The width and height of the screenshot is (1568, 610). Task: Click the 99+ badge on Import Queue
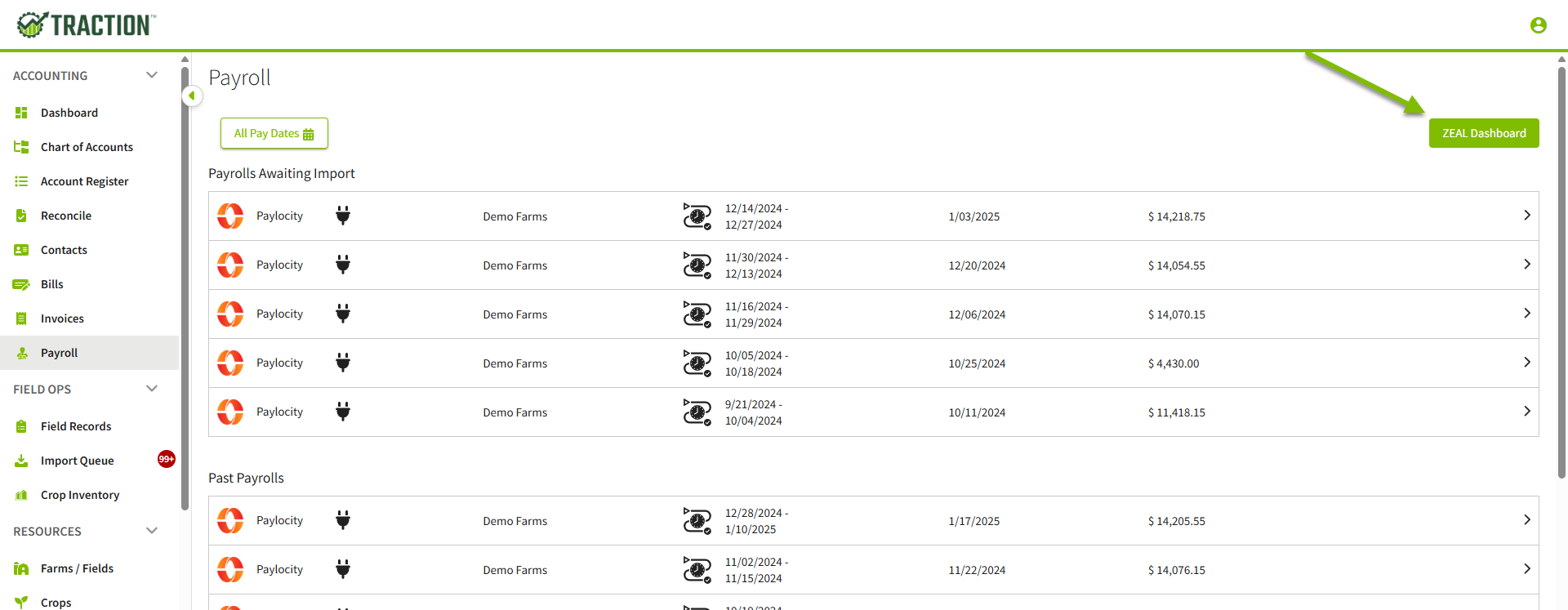[x=167, y=459]
